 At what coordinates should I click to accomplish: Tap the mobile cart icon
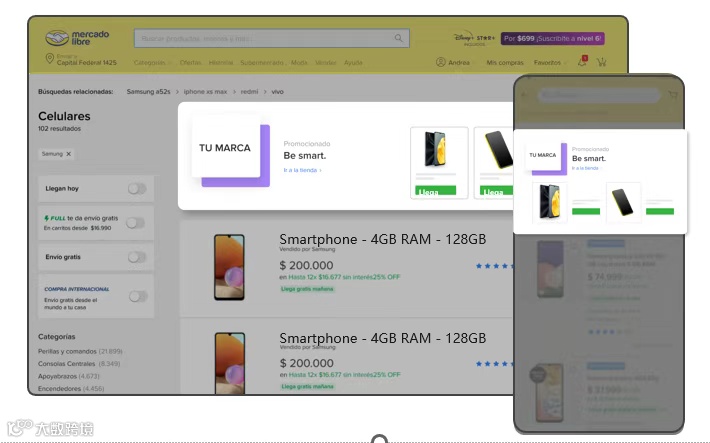pos(673,95)
